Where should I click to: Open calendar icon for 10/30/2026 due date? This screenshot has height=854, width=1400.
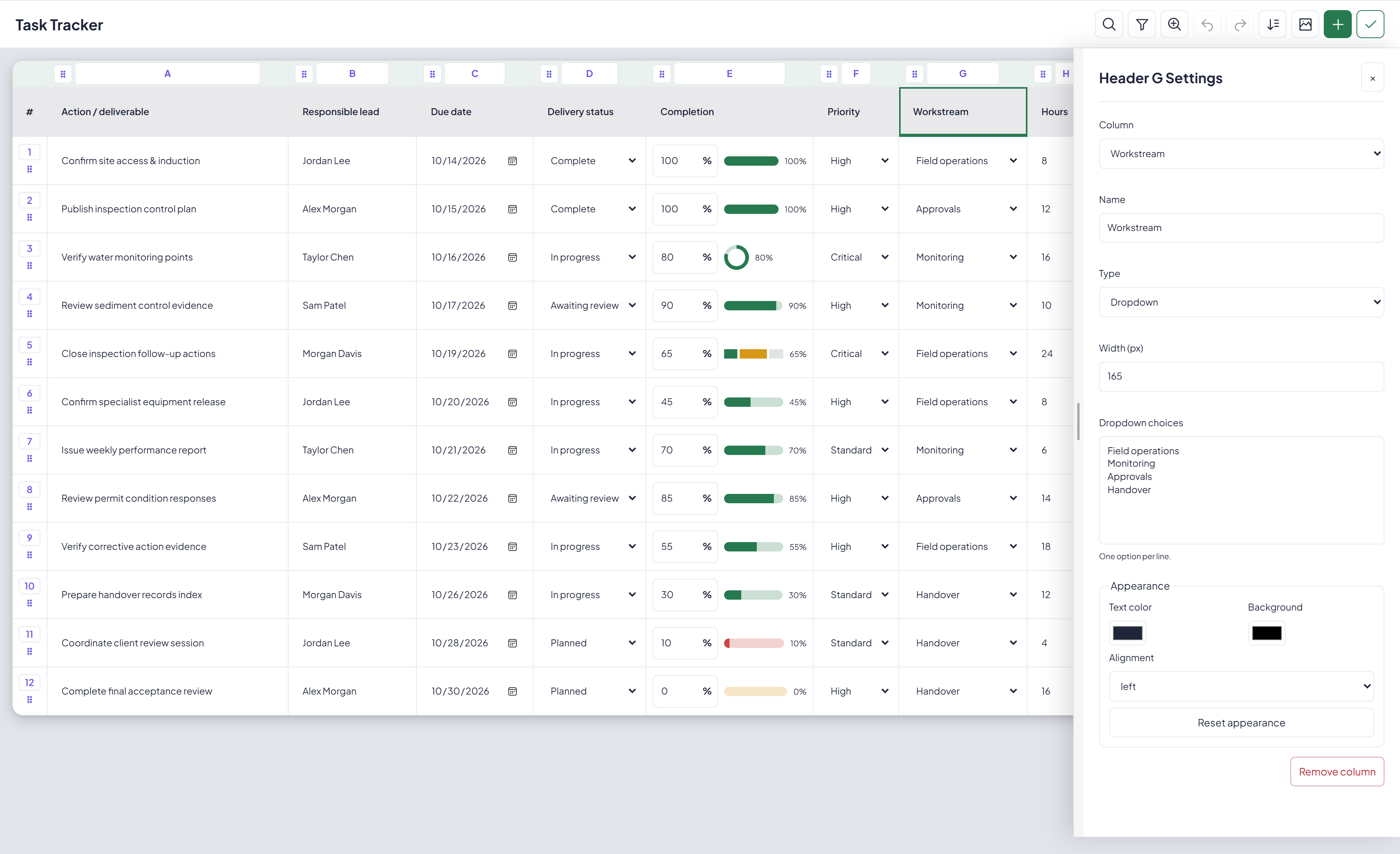pos(513,691)
